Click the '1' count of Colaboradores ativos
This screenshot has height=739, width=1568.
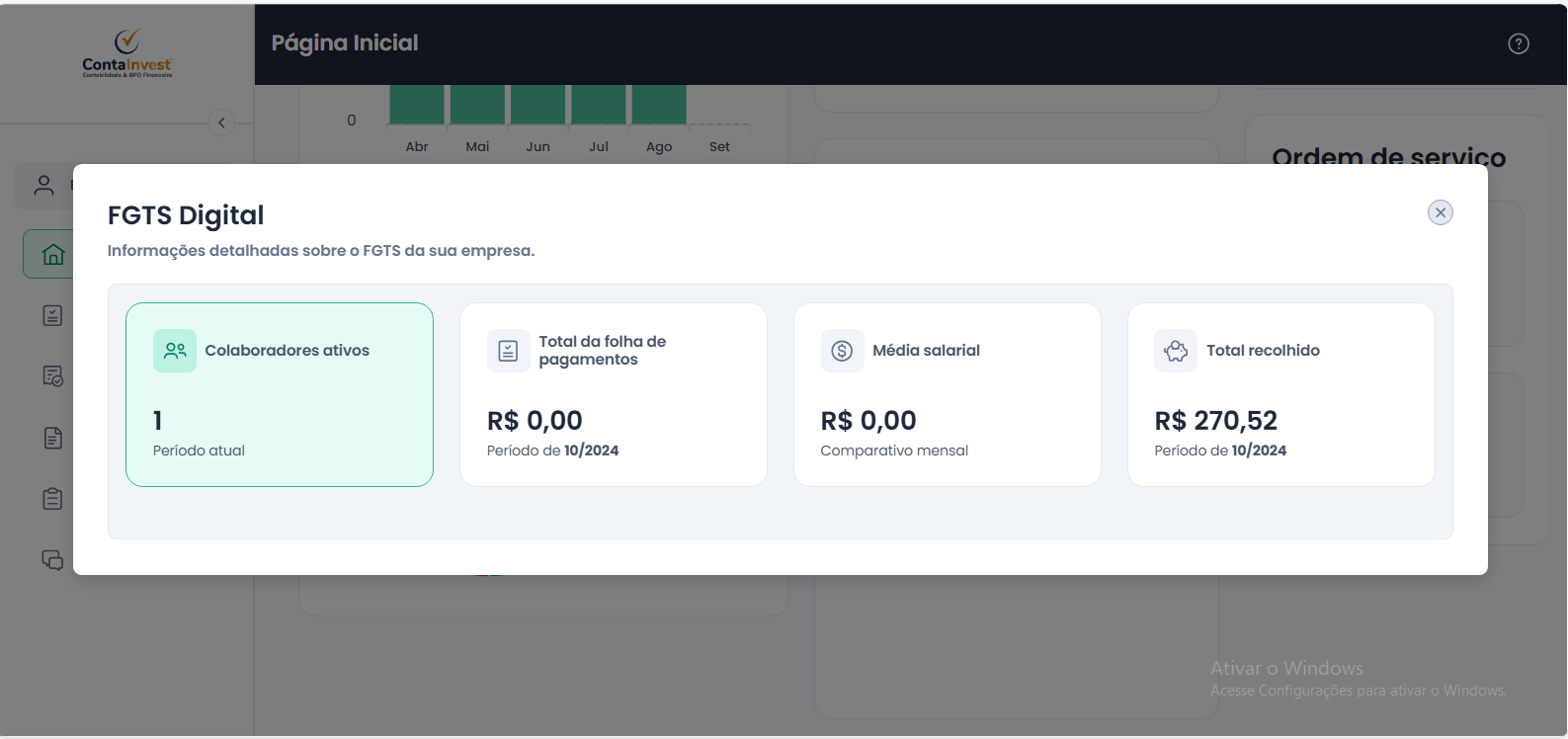click(x=158, y=421)
